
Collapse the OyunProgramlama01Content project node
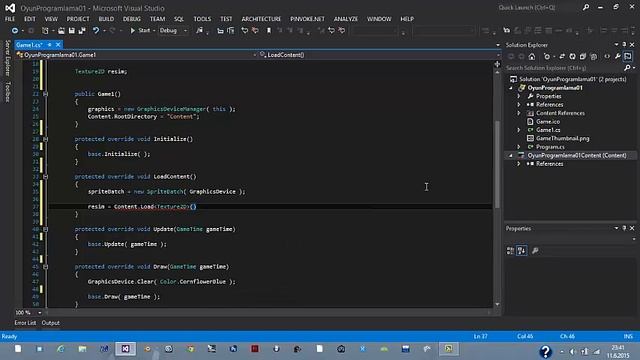click(x=511, y=156)
